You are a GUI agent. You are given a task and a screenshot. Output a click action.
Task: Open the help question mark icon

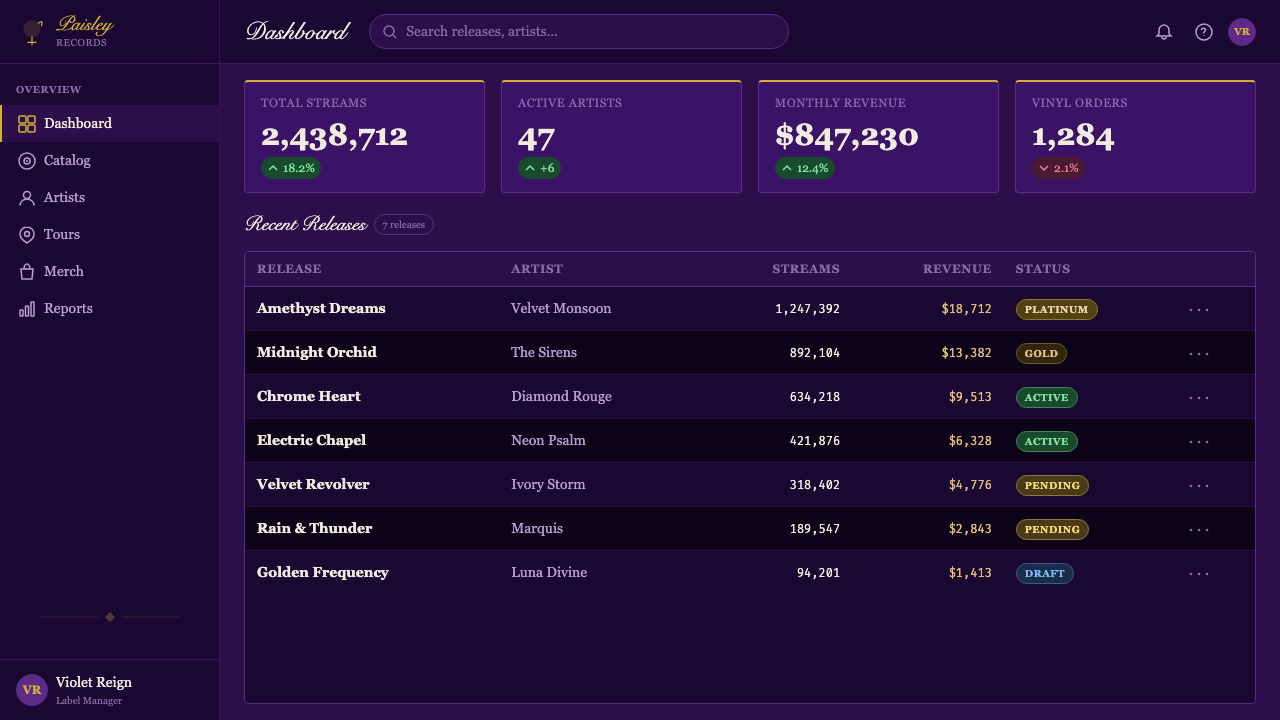click(x=1204, y=32)
